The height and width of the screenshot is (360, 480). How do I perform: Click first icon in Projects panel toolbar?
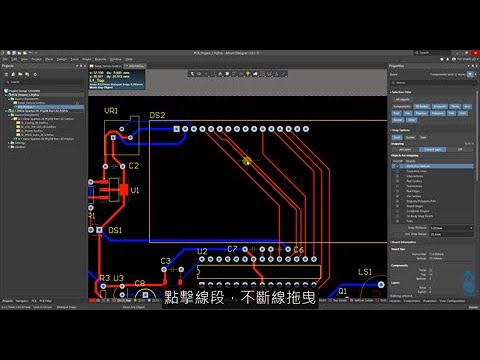tap(6, 74)
